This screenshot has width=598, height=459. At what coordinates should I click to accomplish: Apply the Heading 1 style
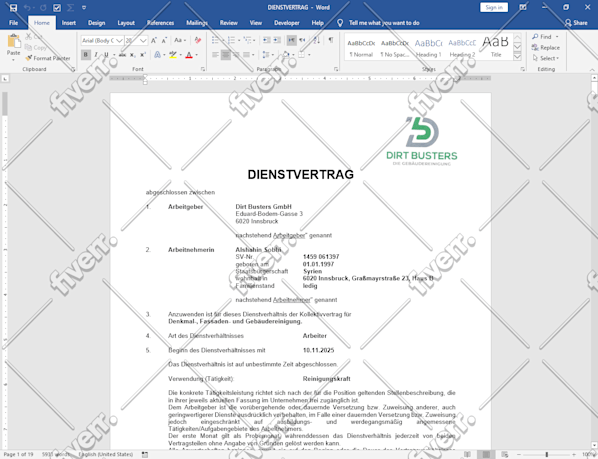coord(429,47)
